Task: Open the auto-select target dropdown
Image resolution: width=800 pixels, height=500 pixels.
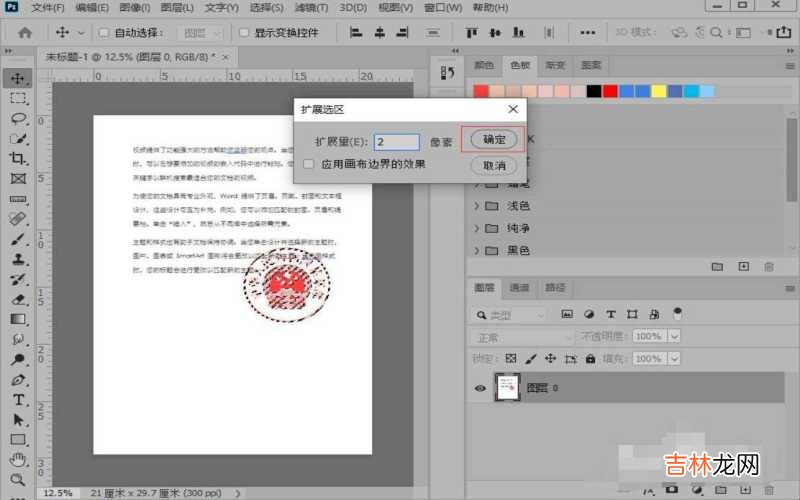Action: pos(200,33)
